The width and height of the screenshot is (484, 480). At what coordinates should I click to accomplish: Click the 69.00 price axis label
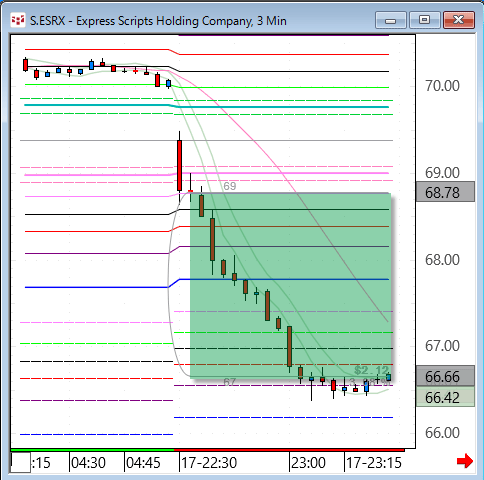442,173
